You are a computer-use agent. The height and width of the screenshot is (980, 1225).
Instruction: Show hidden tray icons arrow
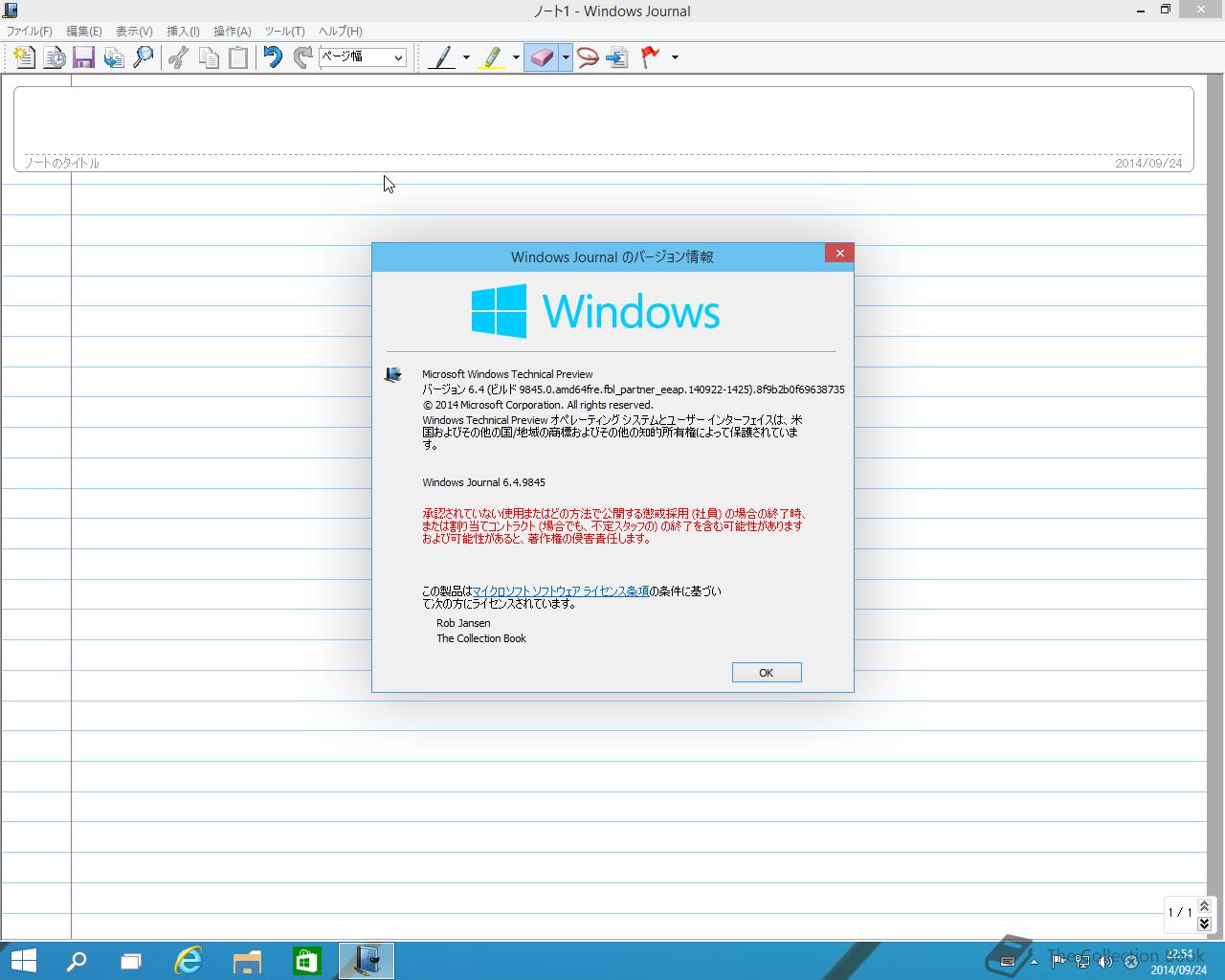1034,962
